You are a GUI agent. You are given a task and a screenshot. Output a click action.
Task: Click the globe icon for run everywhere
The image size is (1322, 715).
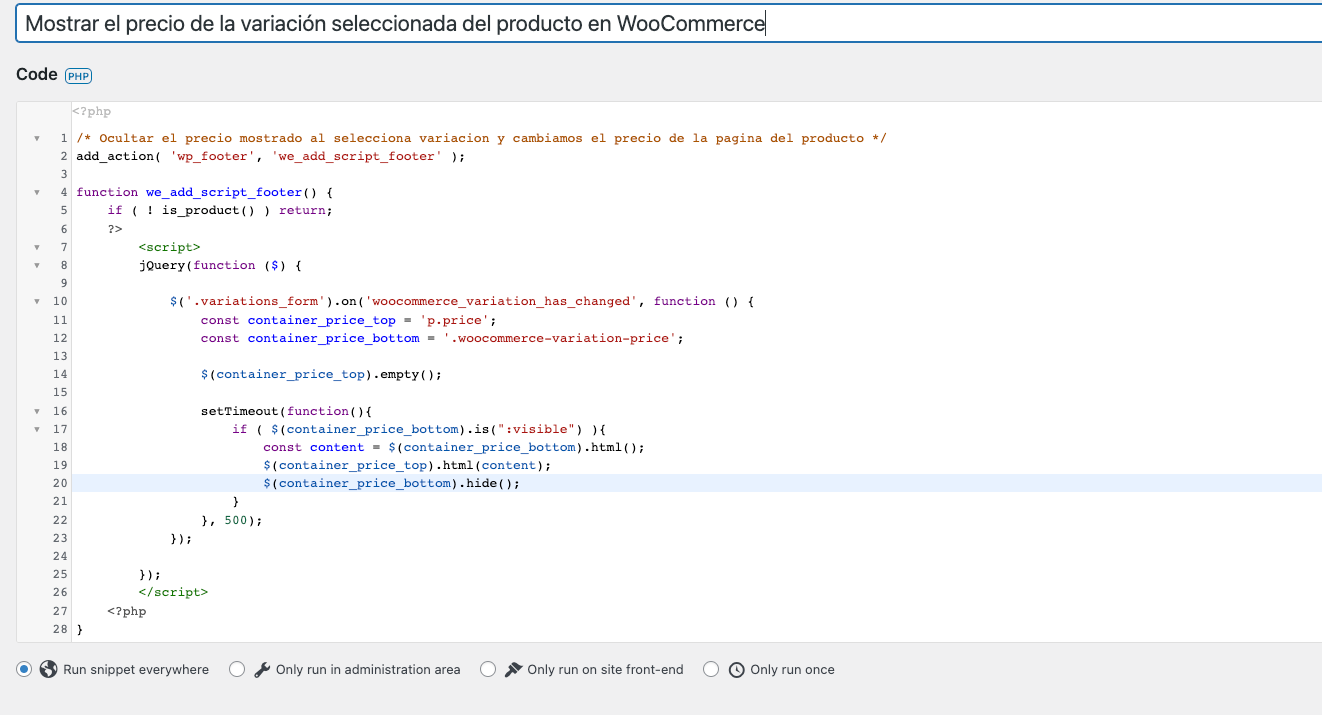[x=48, y=670]
